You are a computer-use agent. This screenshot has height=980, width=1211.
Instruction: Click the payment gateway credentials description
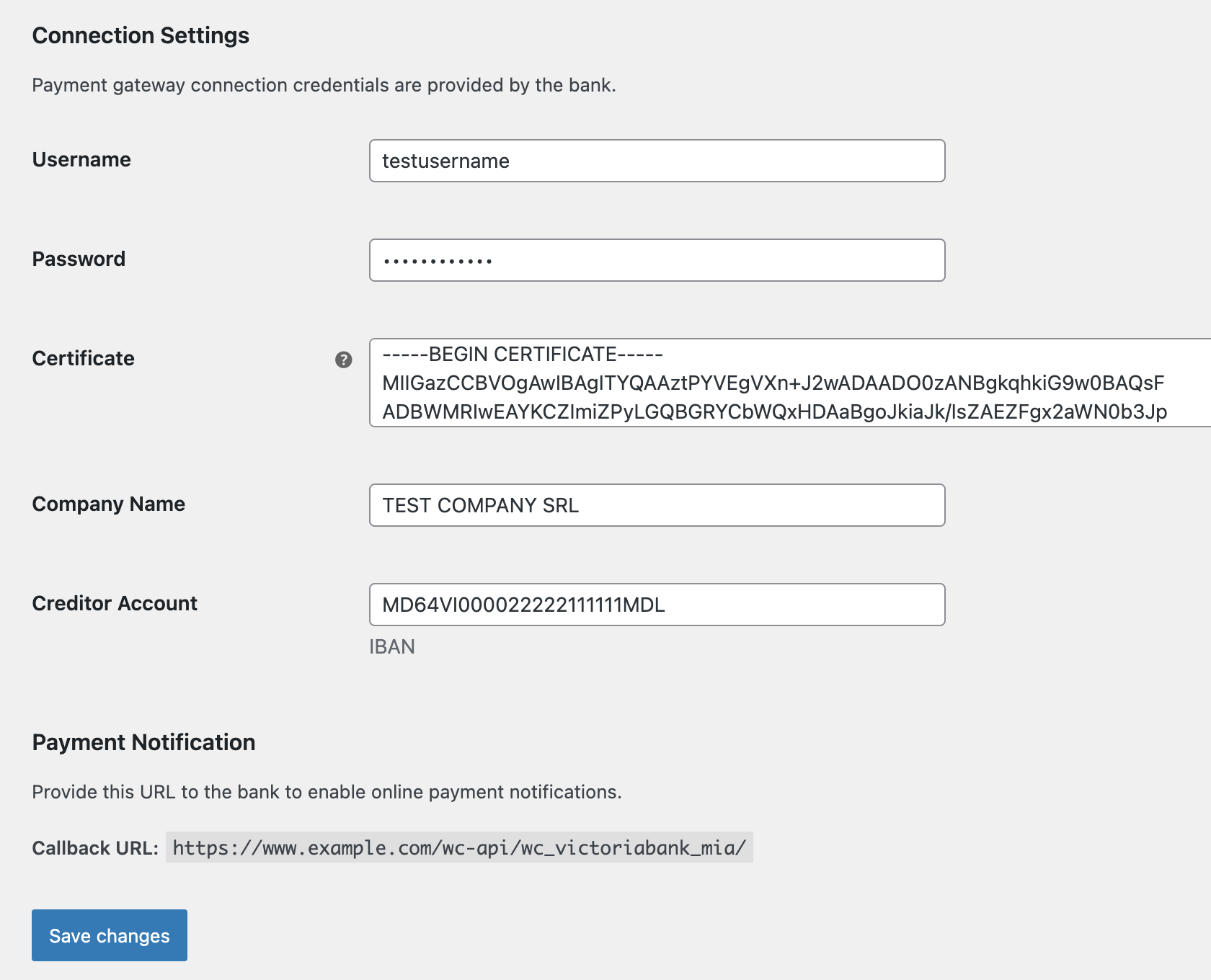[x=324, y=85]
